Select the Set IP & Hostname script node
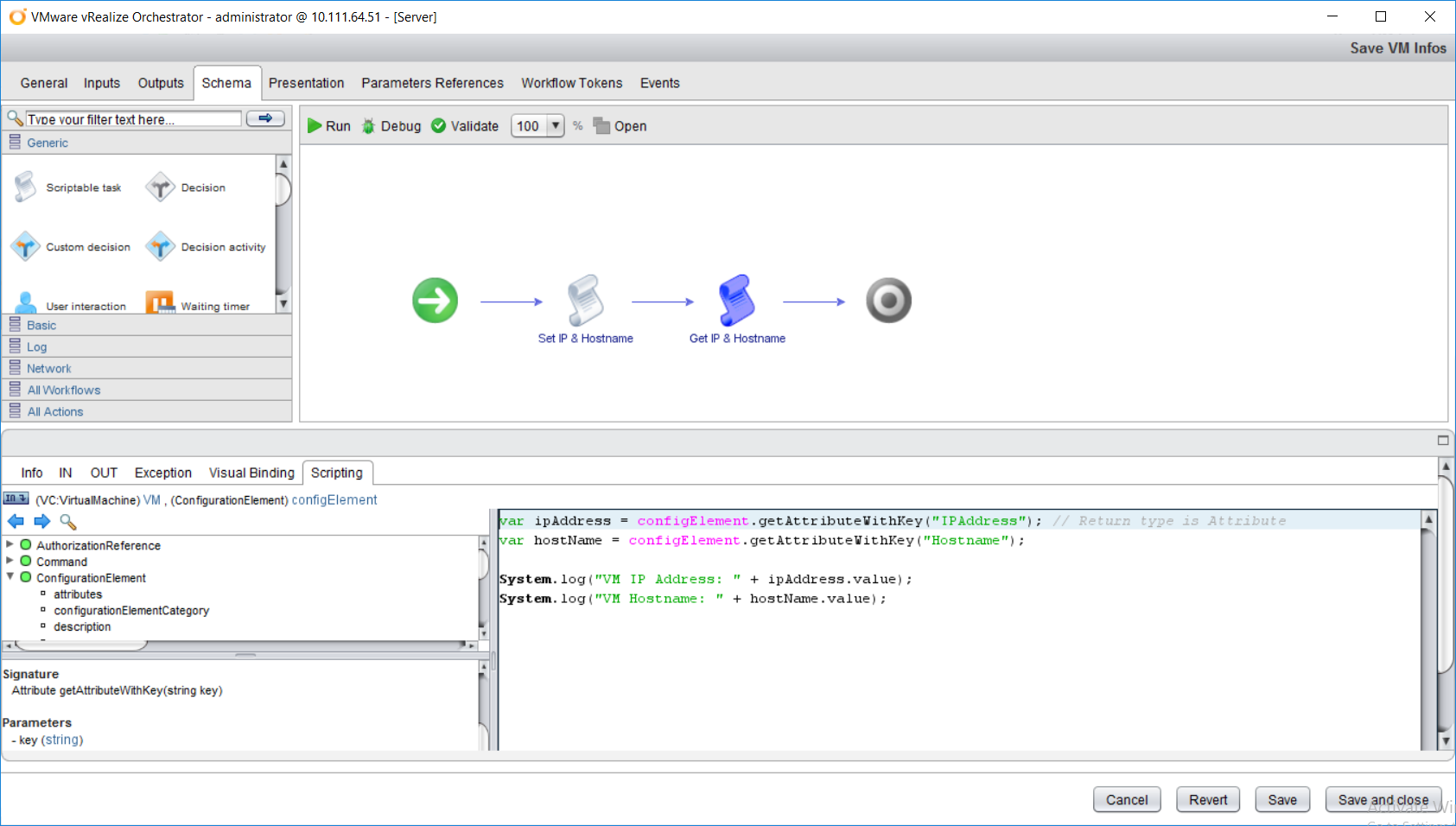 point(585,301)
